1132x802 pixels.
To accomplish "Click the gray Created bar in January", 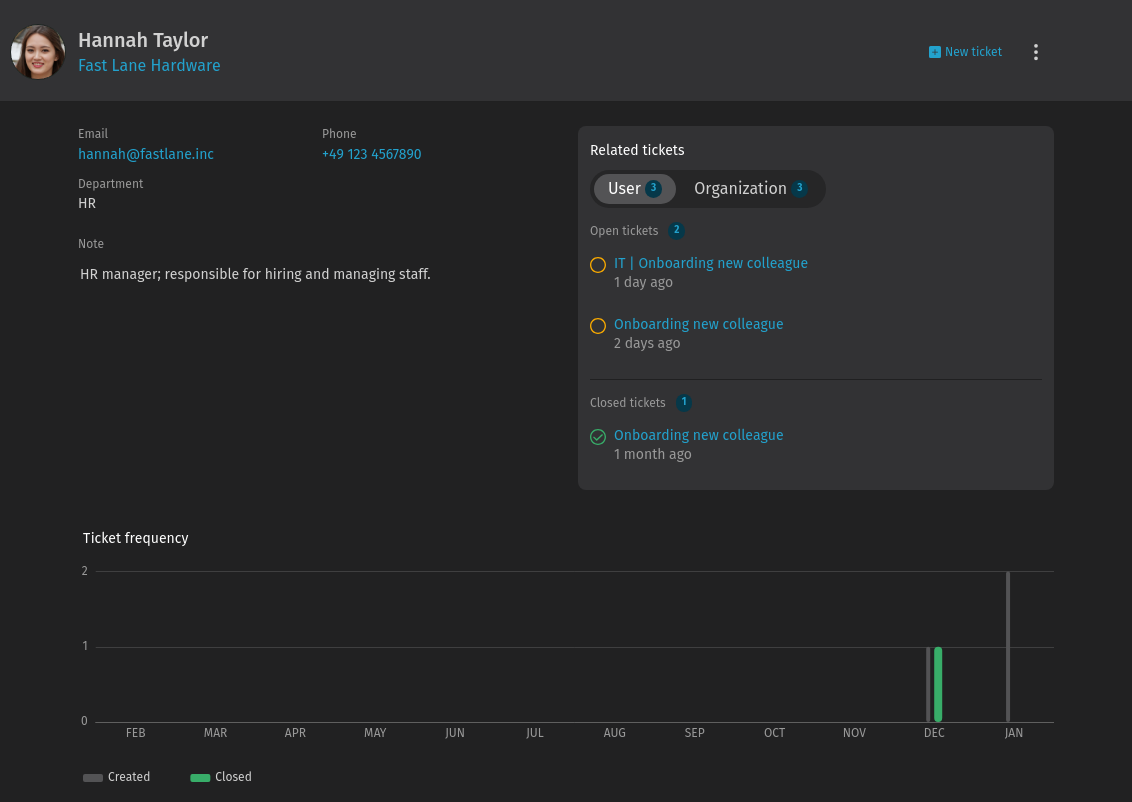I will (1007, 646).
